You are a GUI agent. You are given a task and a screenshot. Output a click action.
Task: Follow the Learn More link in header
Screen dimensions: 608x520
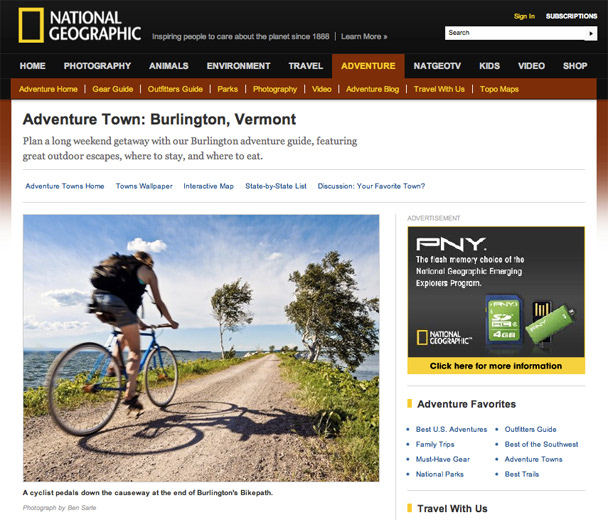(x=364, y=36)
